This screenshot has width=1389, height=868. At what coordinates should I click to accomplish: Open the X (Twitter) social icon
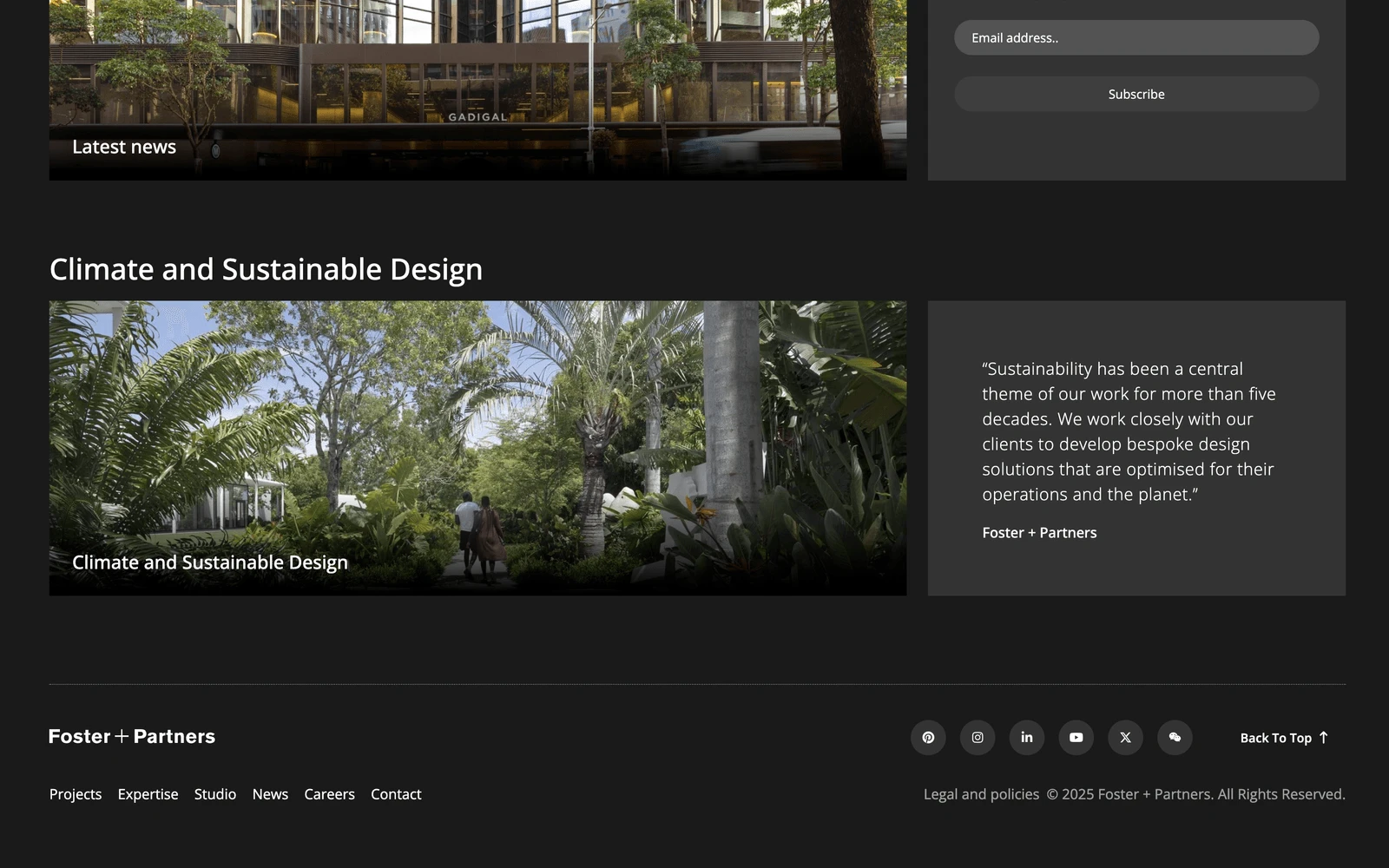(1126, 737)
